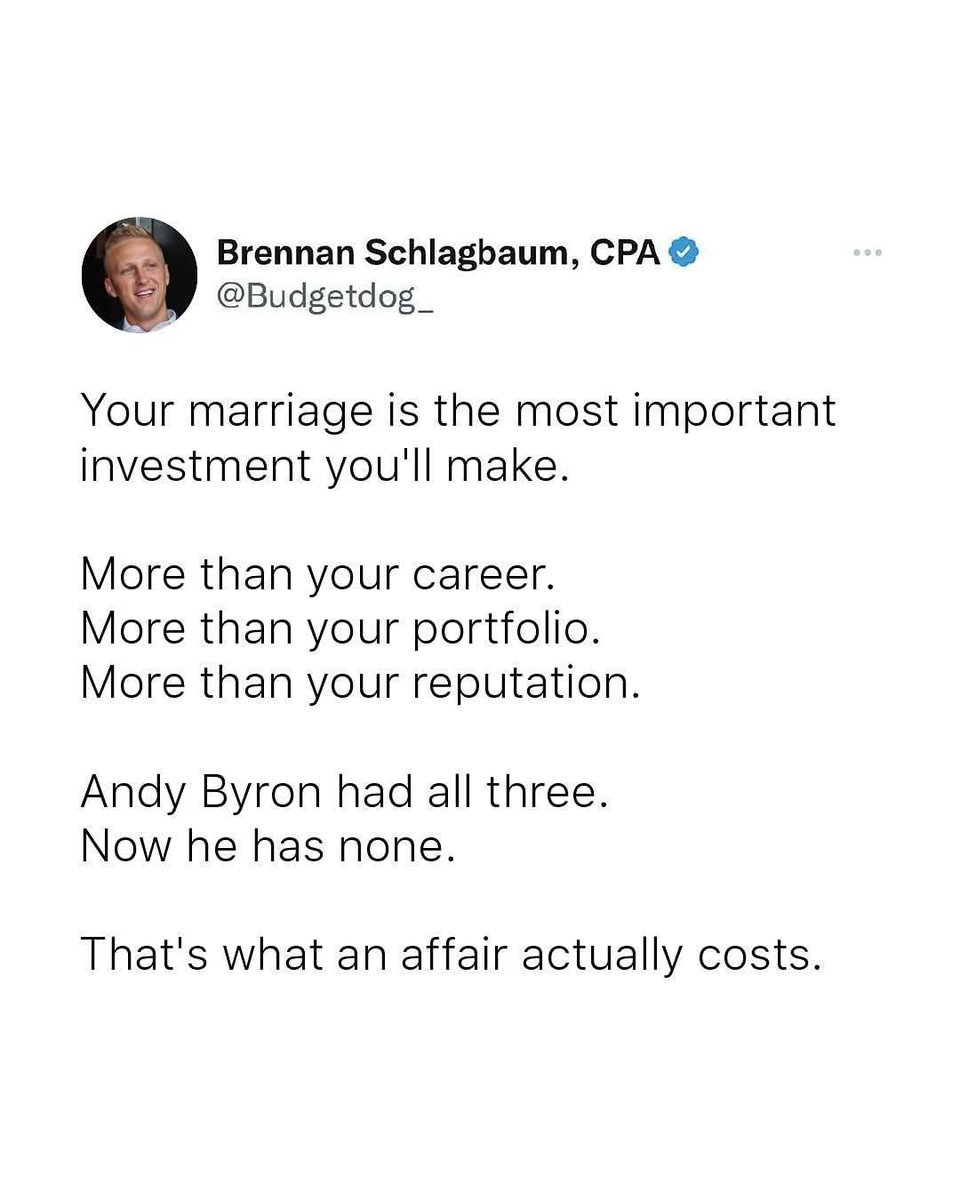Select the 'Andy Byron had all three.' sentence
Screen dimensions: 960x1200
(x=343, y=793)
